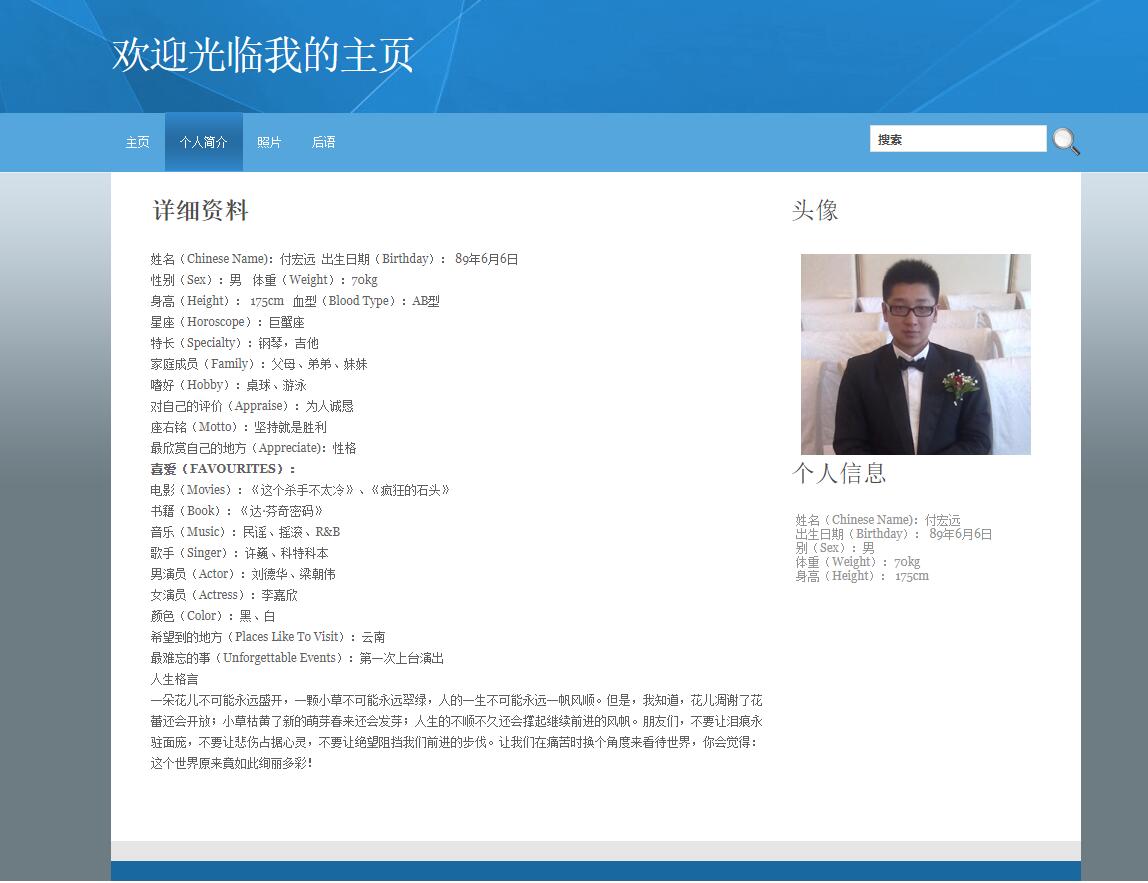Click the bold 喜爱（FAVOURITES） label
This screenshot has width=1148, height=883.
tap(223, 469)
